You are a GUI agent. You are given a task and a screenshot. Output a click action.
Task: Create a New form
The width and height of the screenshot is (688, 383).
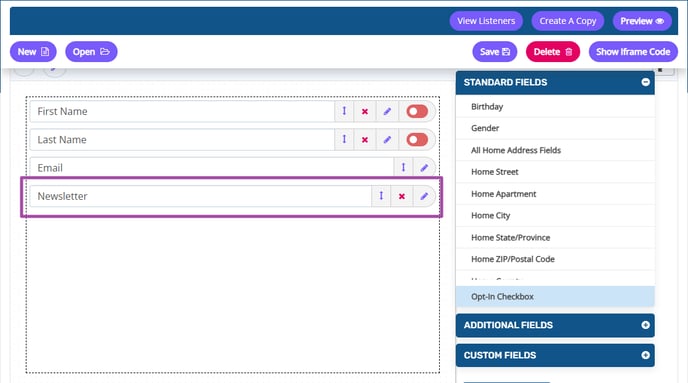[x=33, y=52]
